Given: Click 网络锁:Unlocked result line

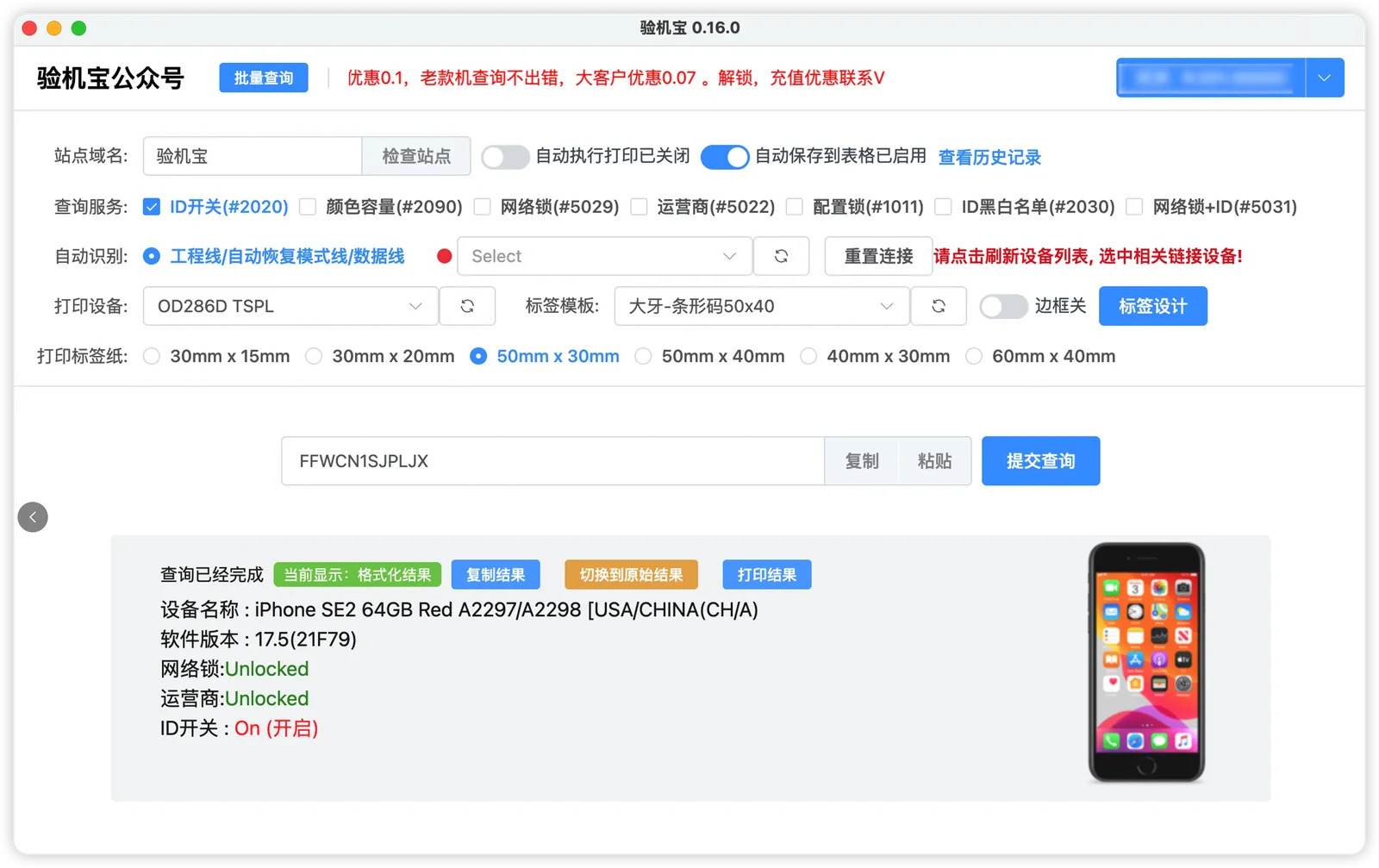Looking at the screenshot, I should point(234,669).
